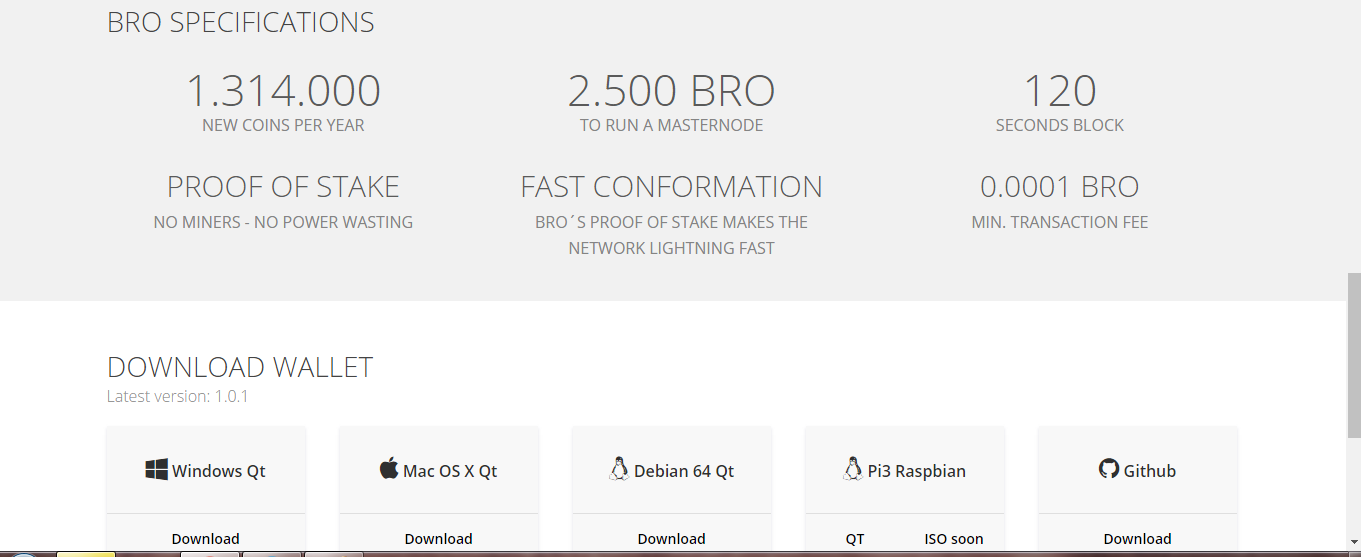
Task: Click the Github octocat icon
Action: pos(1108,469)
